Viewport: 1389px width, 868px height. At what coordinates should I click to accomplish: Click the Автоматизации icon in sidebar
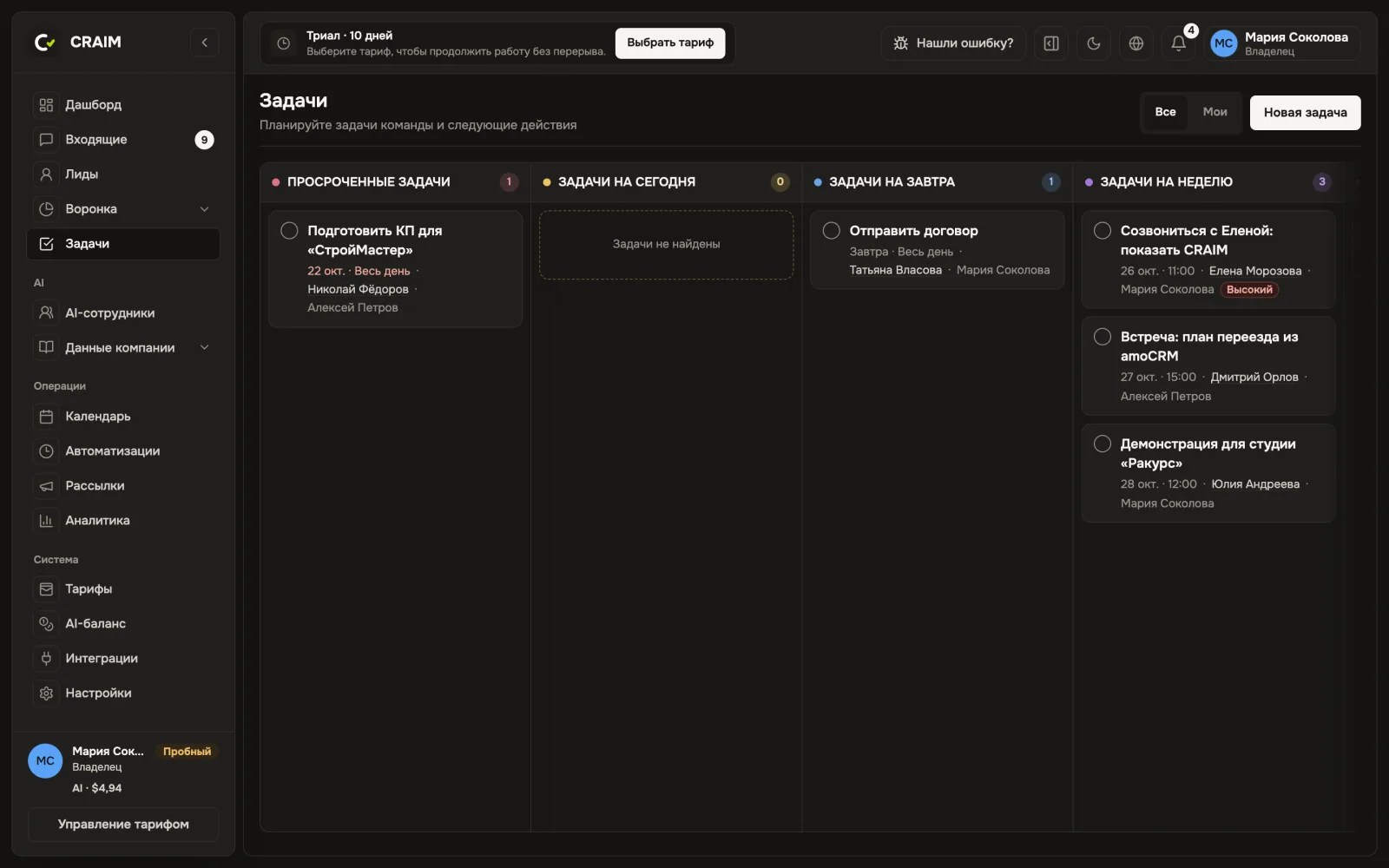(x=47, y=451)
